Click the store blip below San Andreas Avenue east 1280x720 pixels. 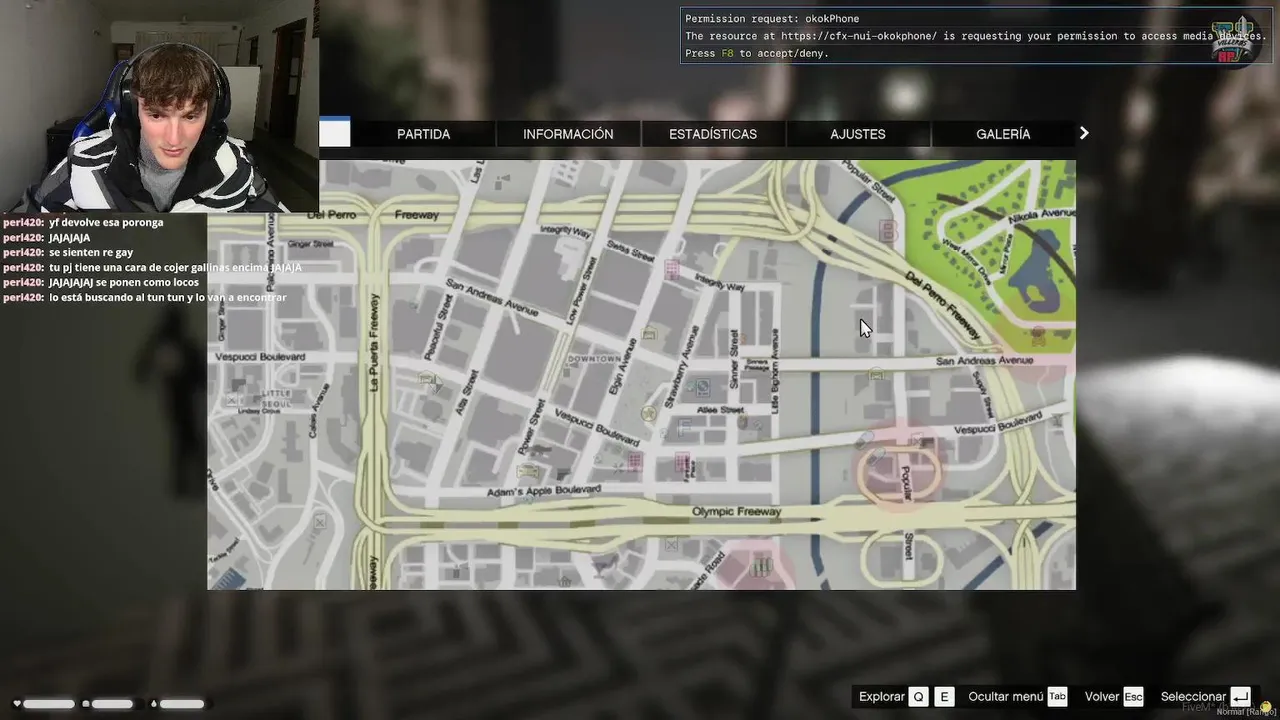click(x=877, y=374)
